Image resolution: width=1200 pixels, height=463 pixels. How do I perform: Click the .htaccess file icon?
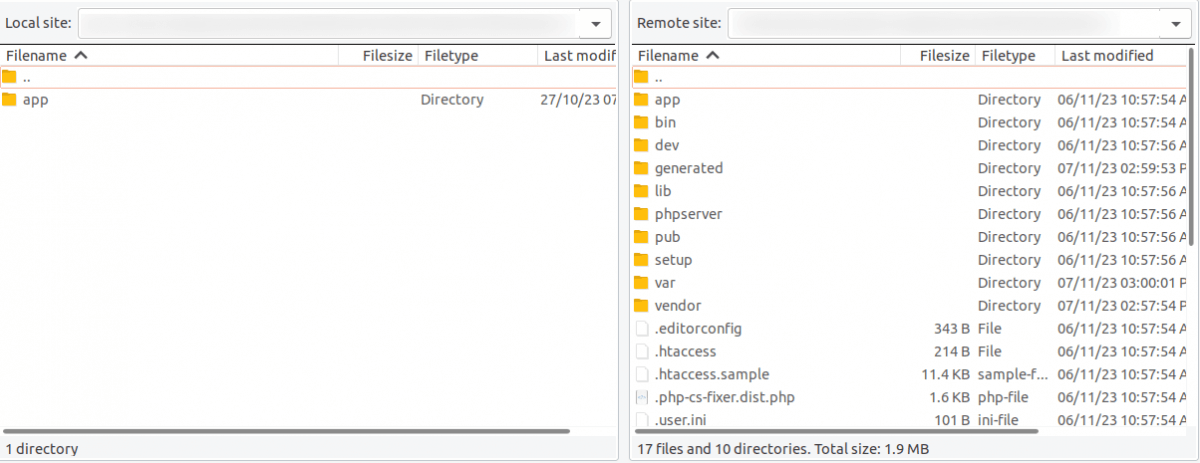[641, 352]
